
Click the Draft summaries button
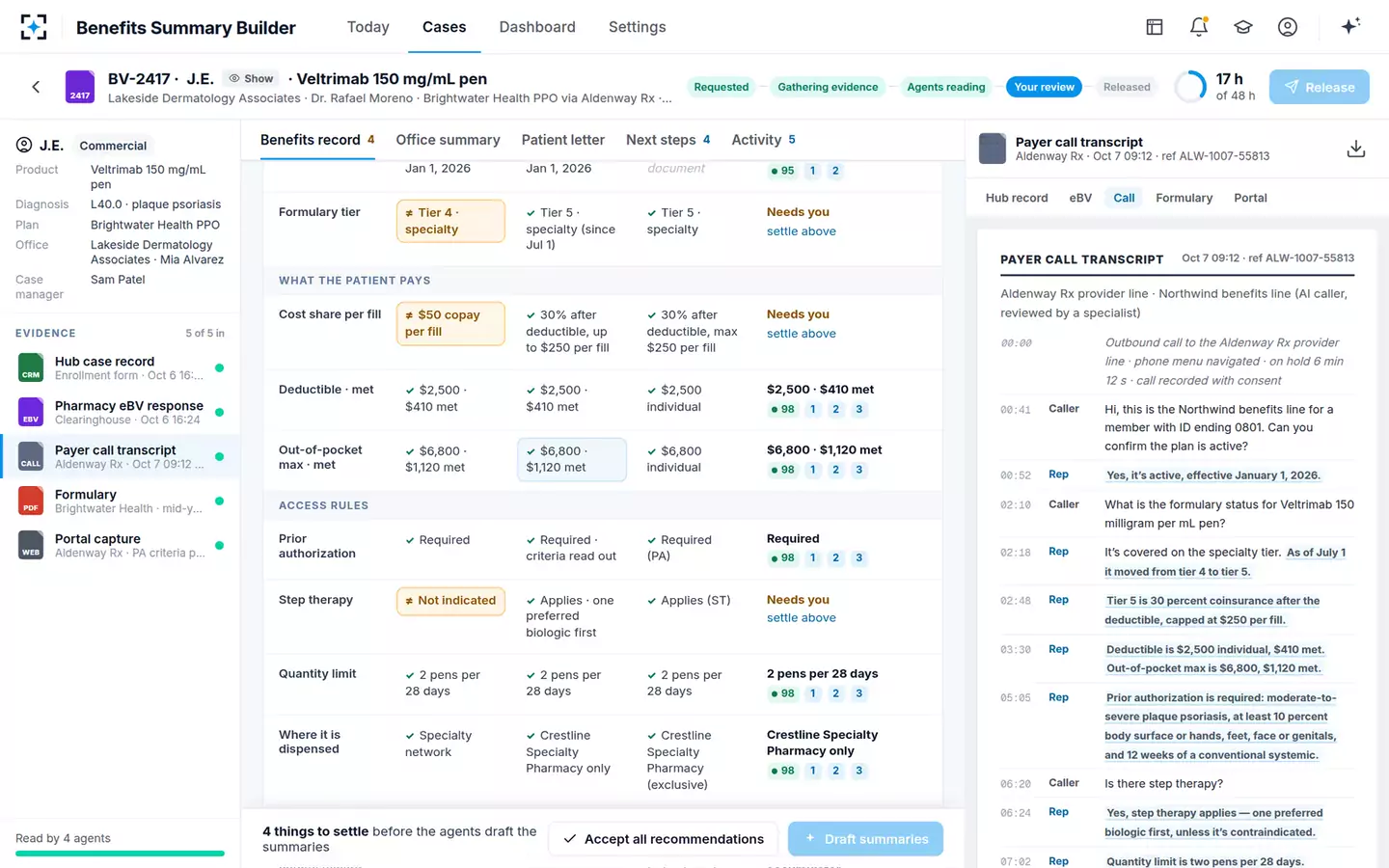(865, 839)
